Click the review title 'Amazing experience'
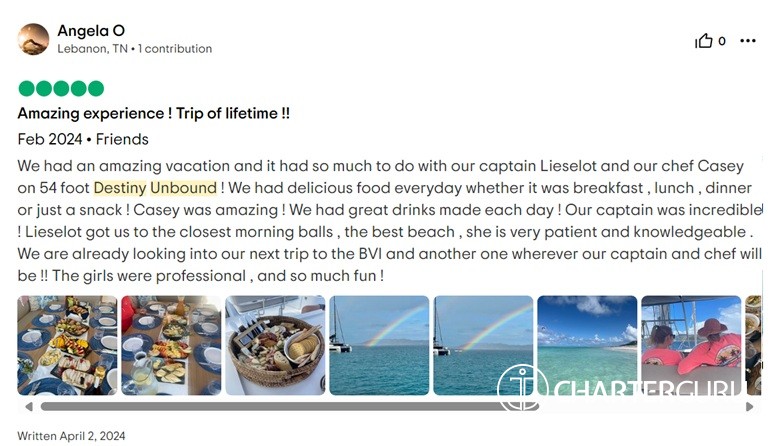 154,114
